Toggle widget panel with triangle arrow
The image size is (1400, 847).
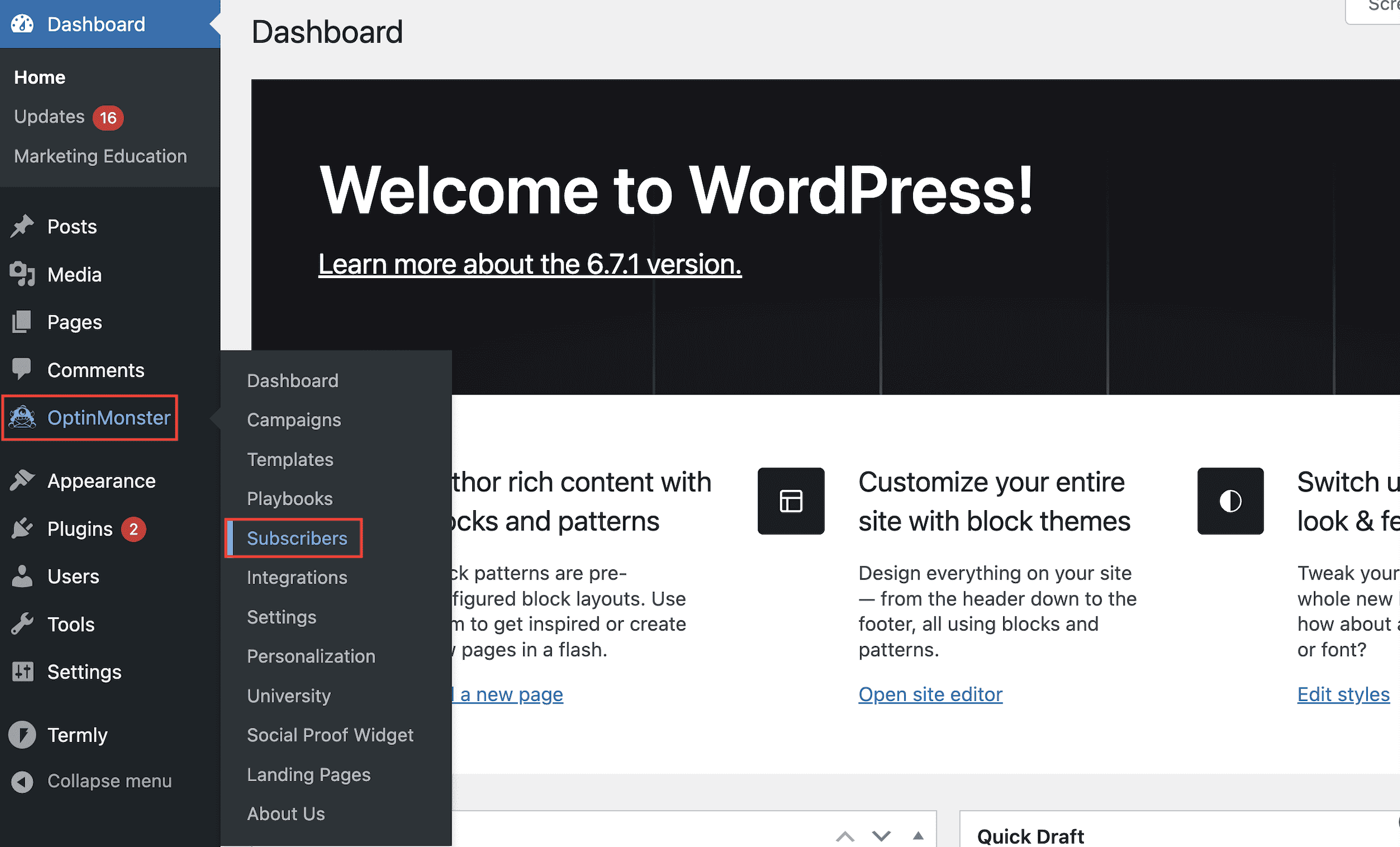pyautogui.click(x=918, y=836)
